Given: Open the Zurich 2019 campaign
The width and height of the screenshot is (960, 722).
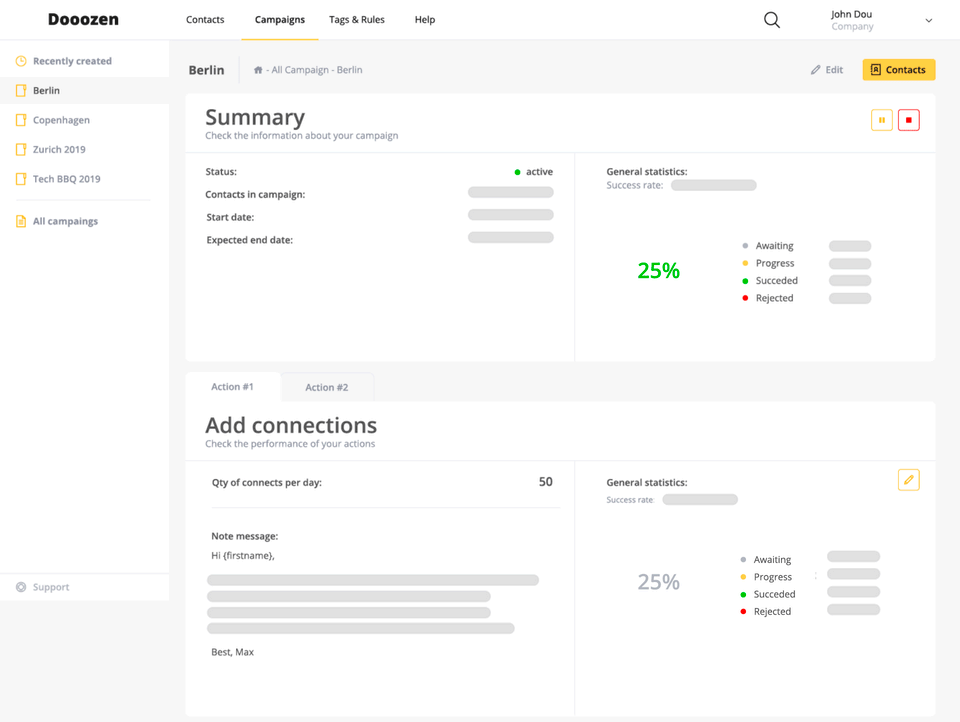Looking at the screenshot, I should [x=59, y=149].
